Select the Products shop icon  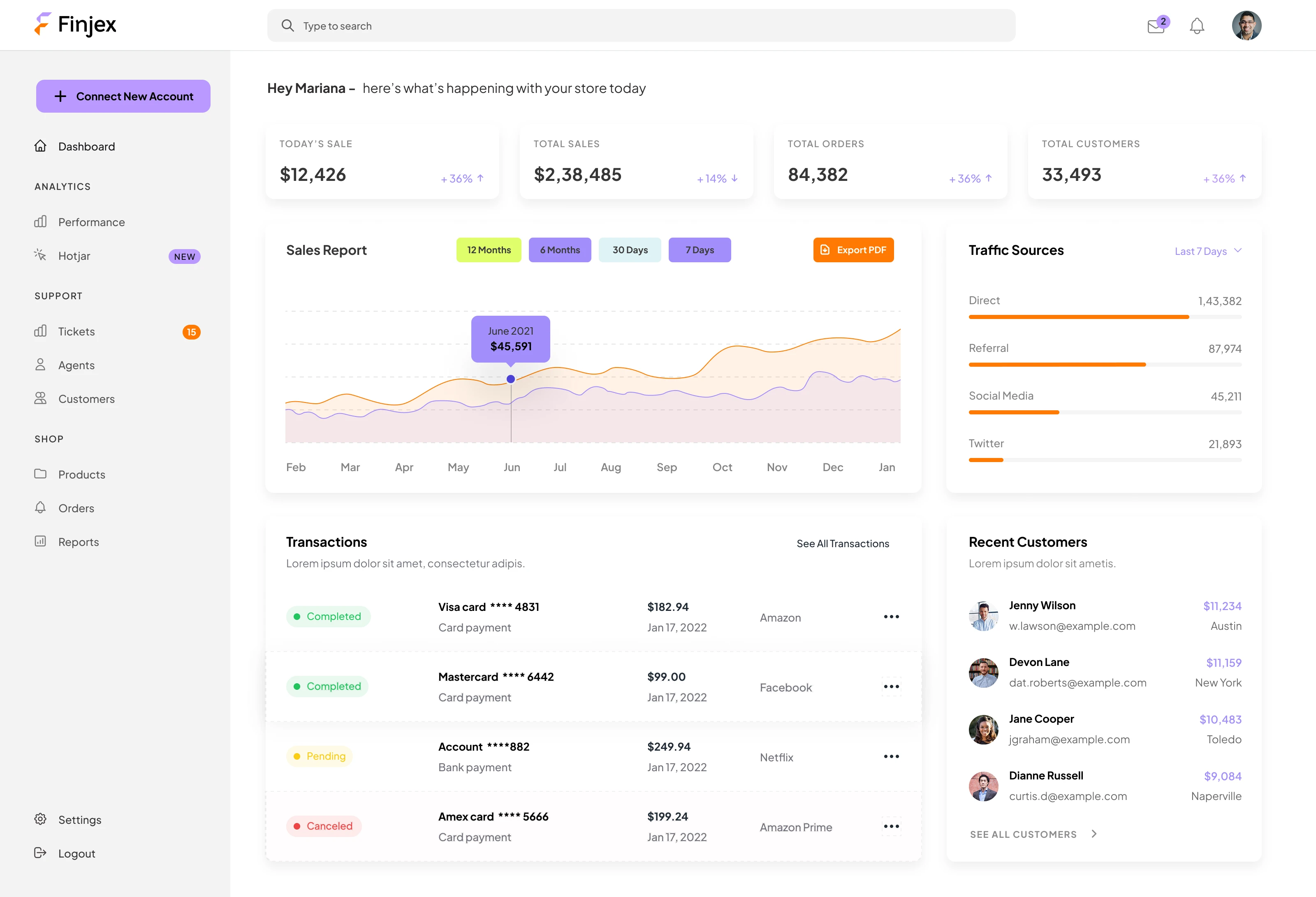[x=40, y=474]
